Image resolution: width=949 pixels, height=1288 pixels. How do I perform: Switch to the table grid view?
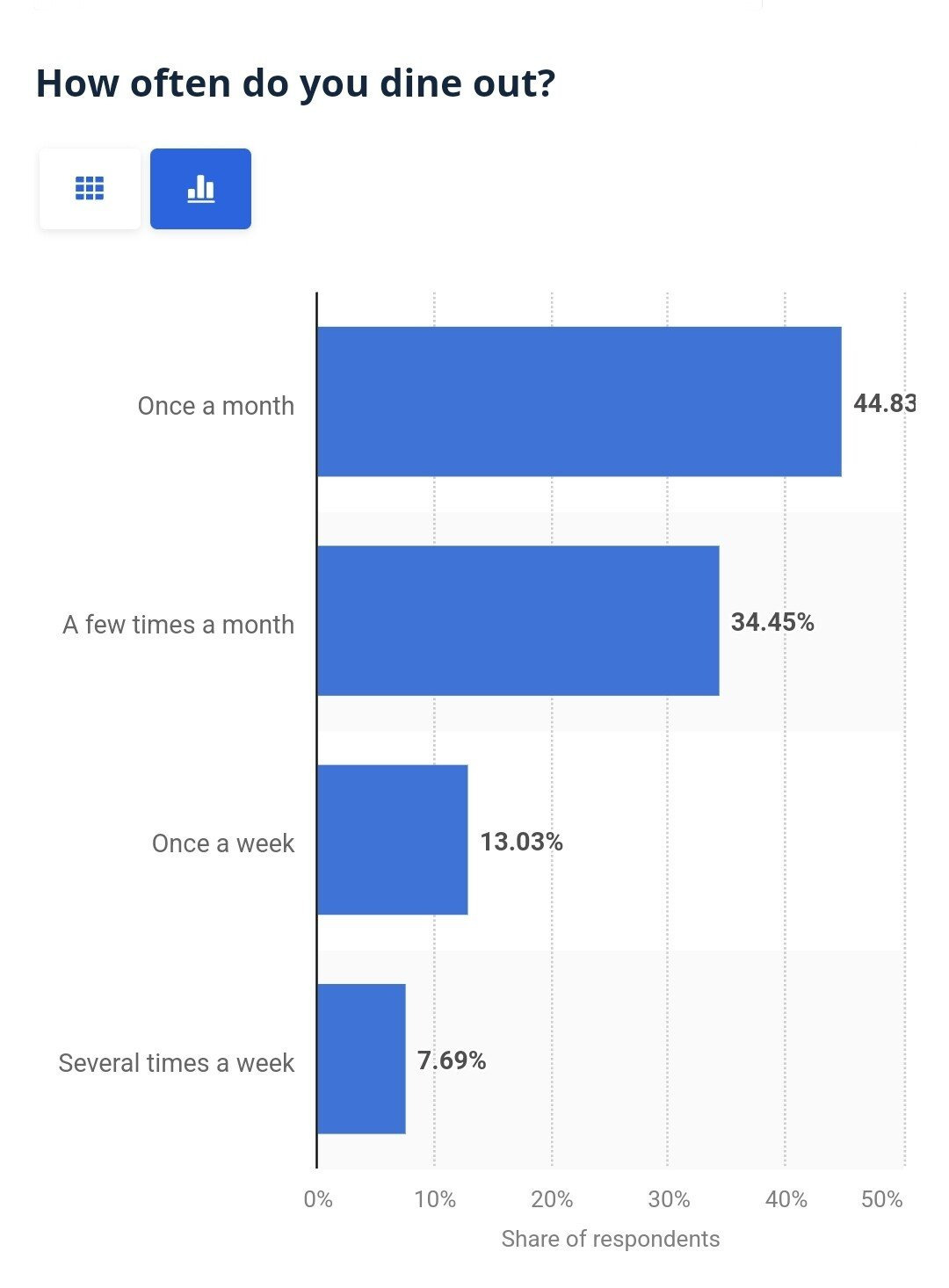[x=90, y=189]
